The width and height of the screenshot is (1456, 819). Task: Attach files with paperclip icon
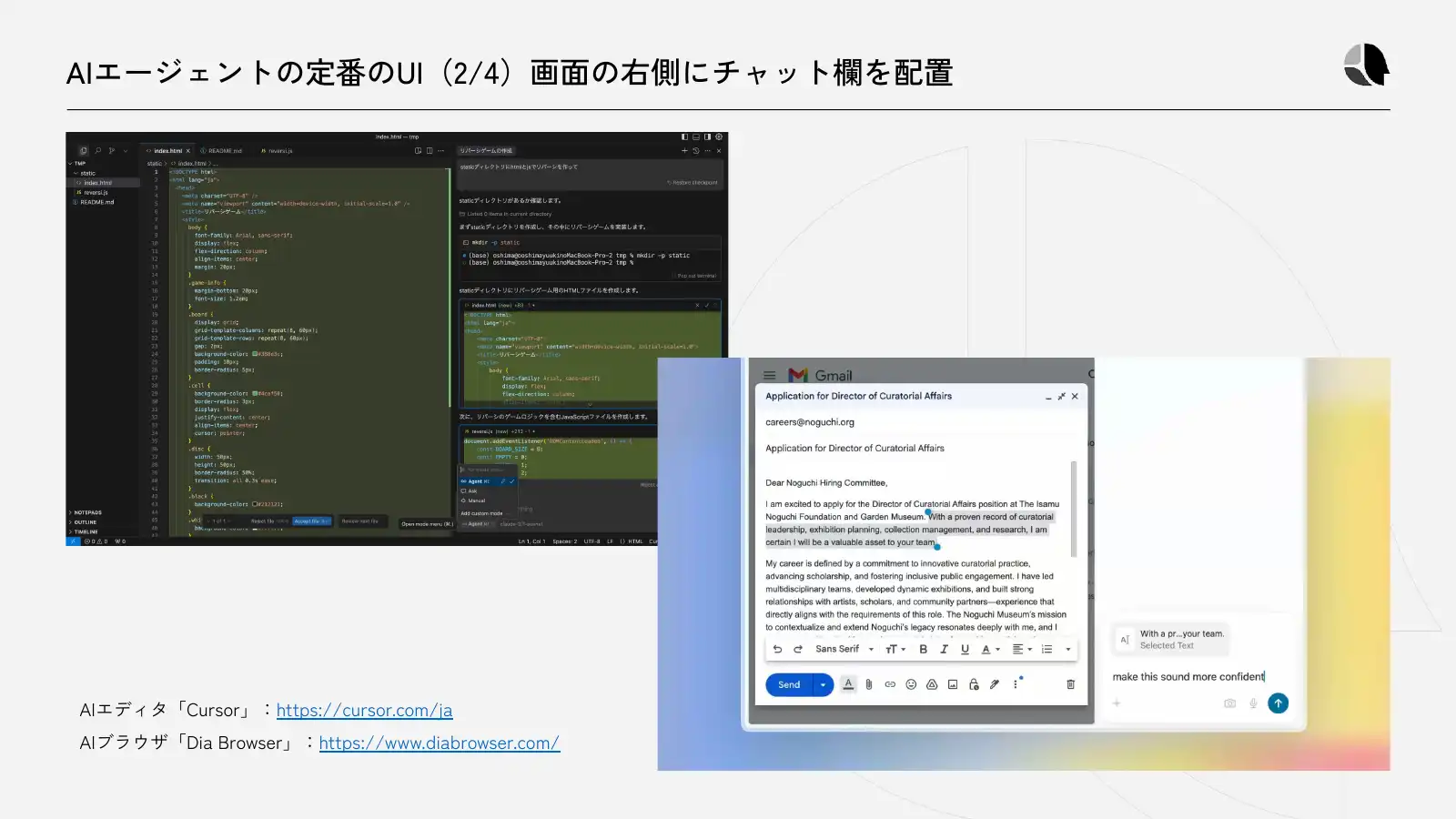tap(869, 684)
